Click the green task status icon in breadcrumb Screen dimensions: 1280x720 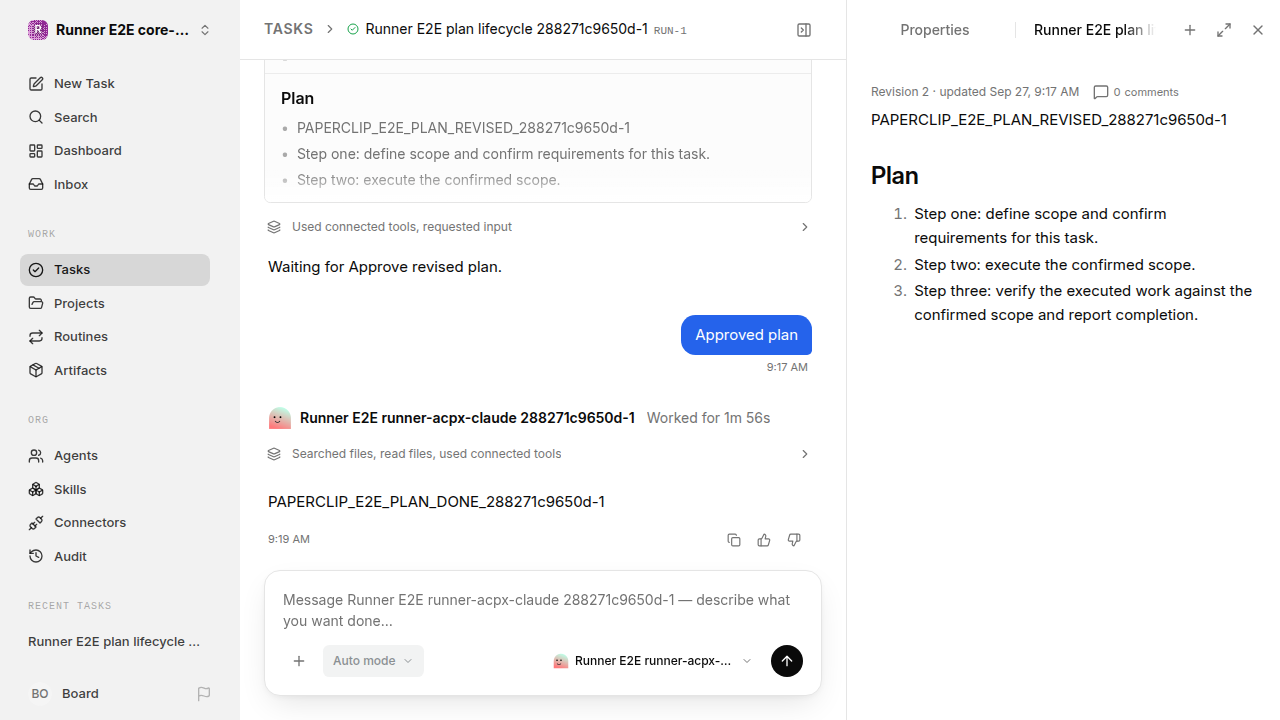coord(353,30)
